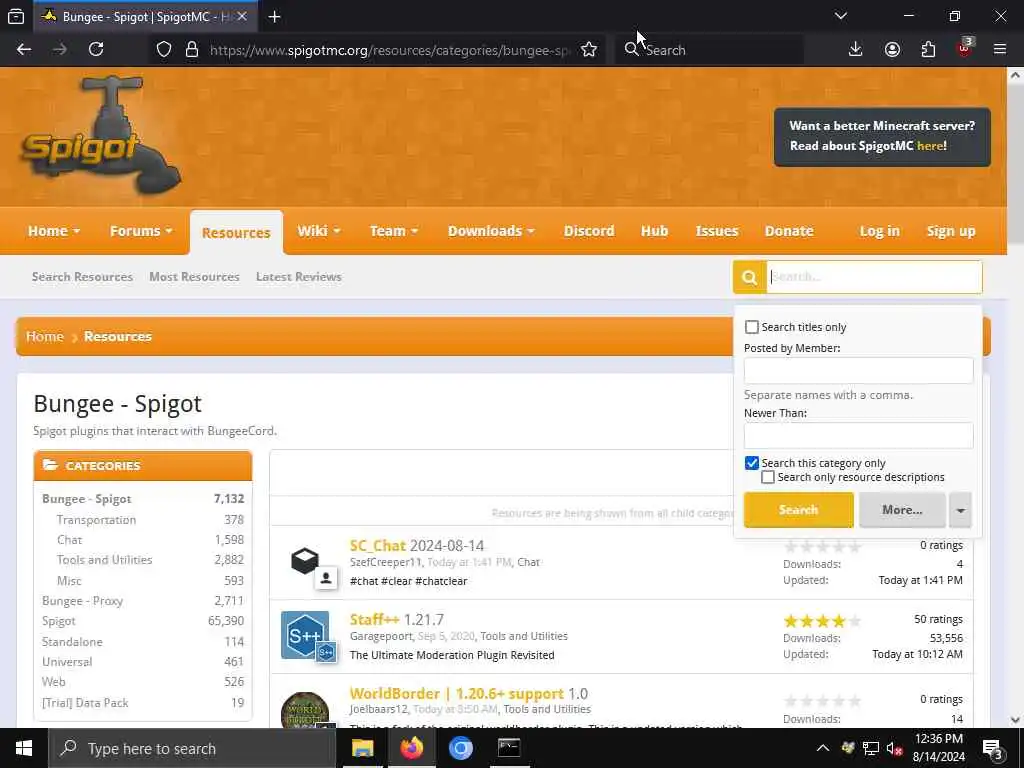
Task: Open Latest Reviews link
Action: point(298,277)
